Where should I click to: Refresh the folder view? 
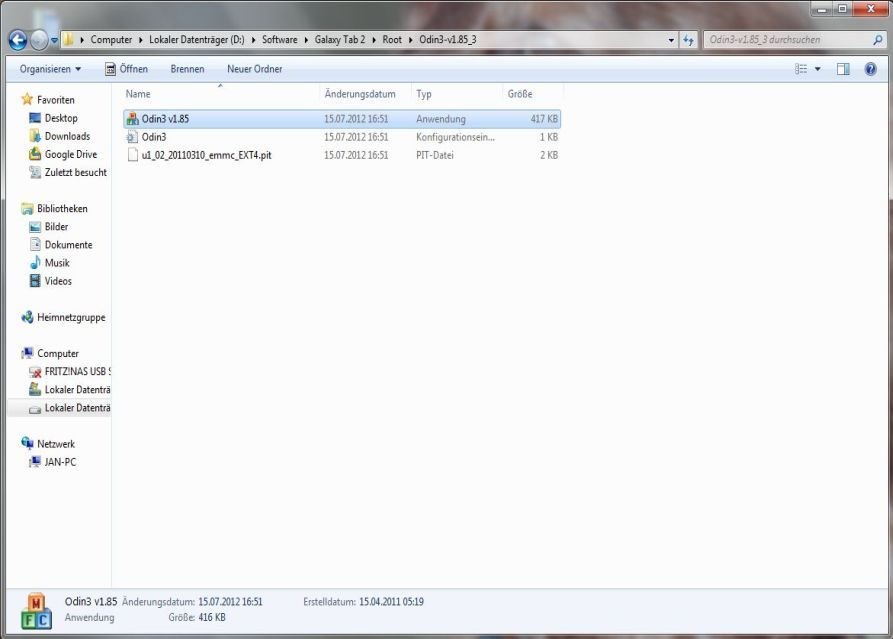(x=689, y=40)
